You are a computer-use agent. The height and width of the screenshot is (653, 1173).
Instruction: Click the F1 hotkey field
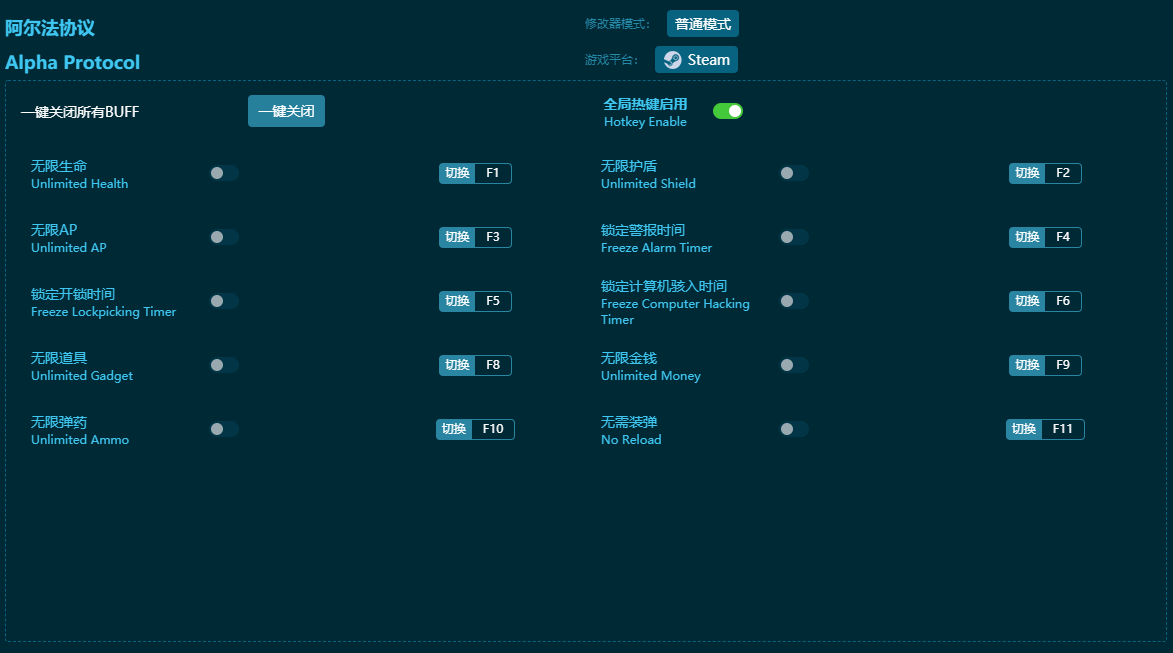click(x=493, y=174)
